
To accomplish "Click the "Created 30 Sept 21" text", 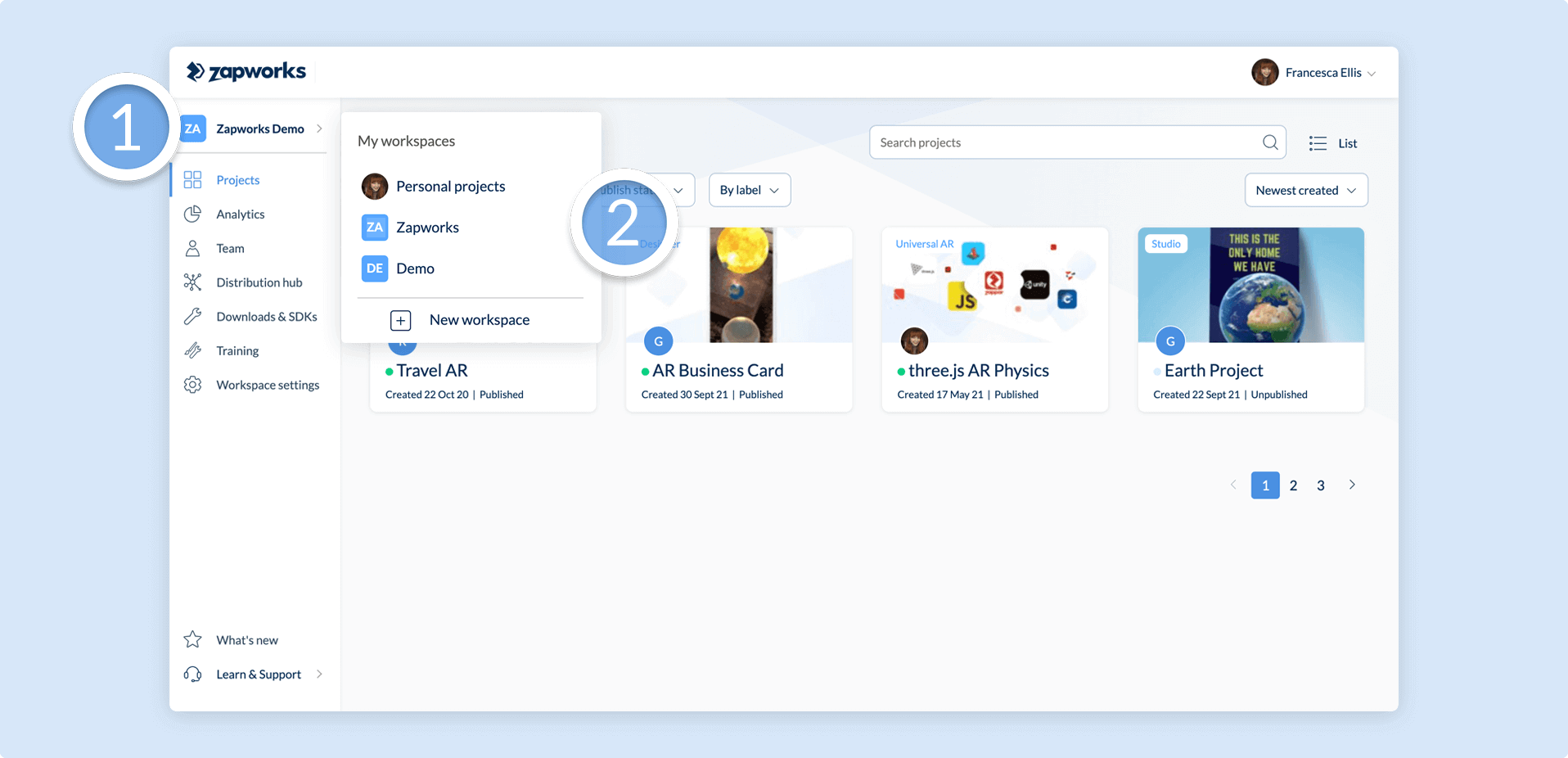I will click(685, 395).
